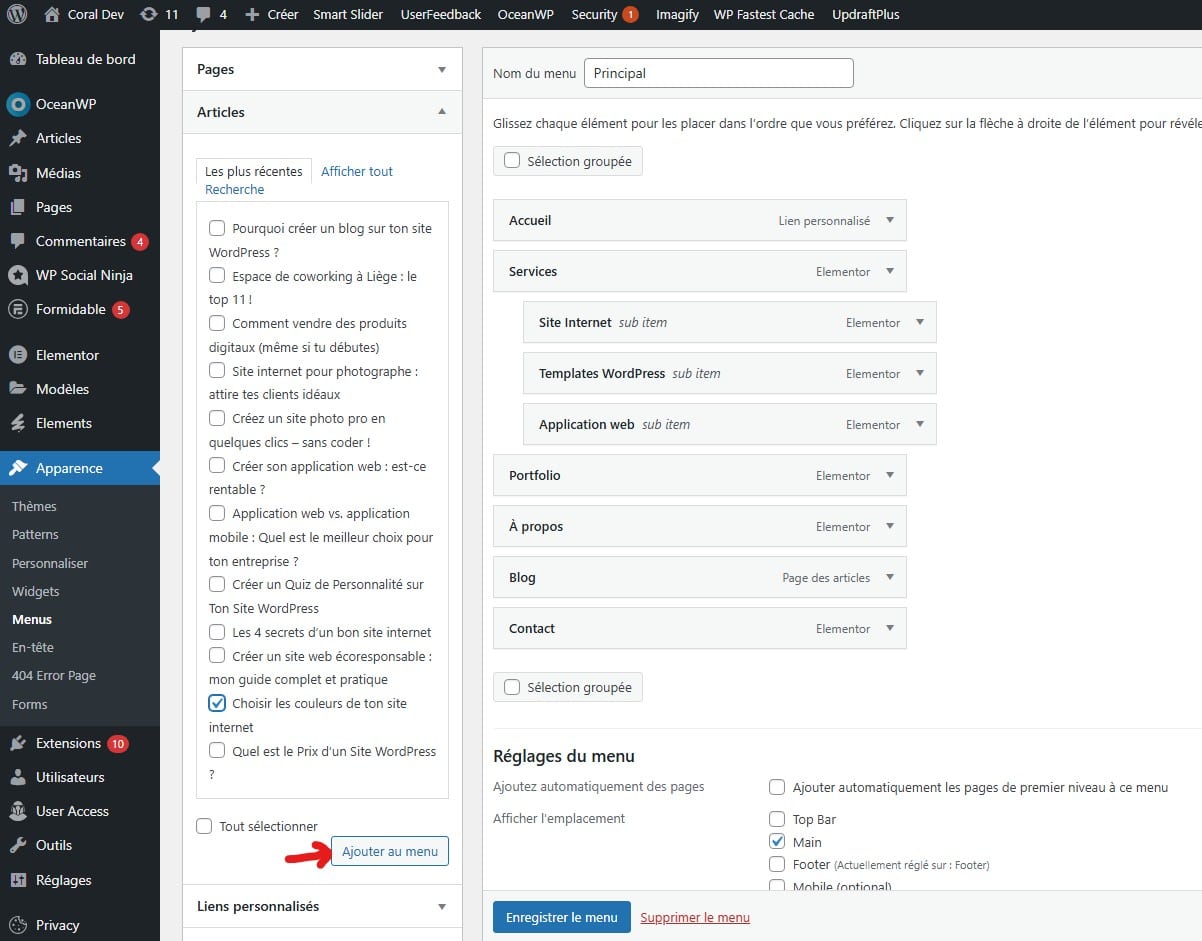Open Tableau de bord dashboard icon
This screenshot has height=941, width=1202.
click(x=18, y=59)
